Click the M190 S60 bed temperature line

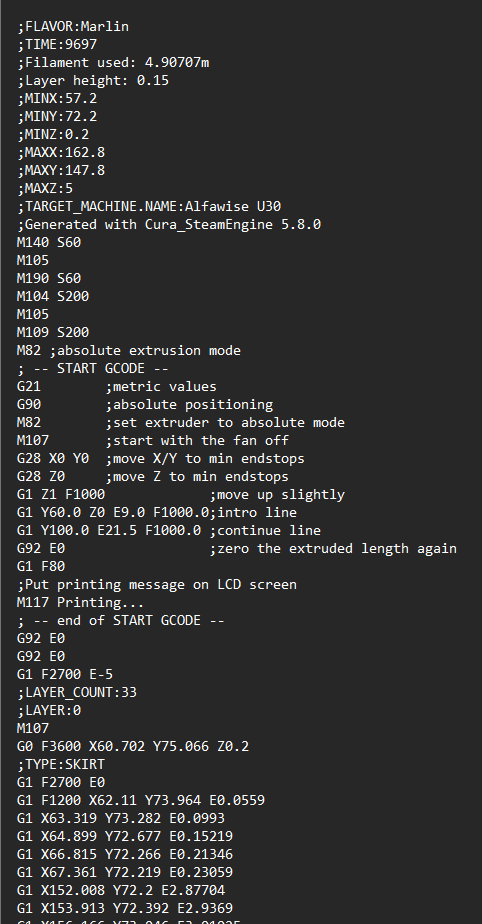(x=49, y=278)
